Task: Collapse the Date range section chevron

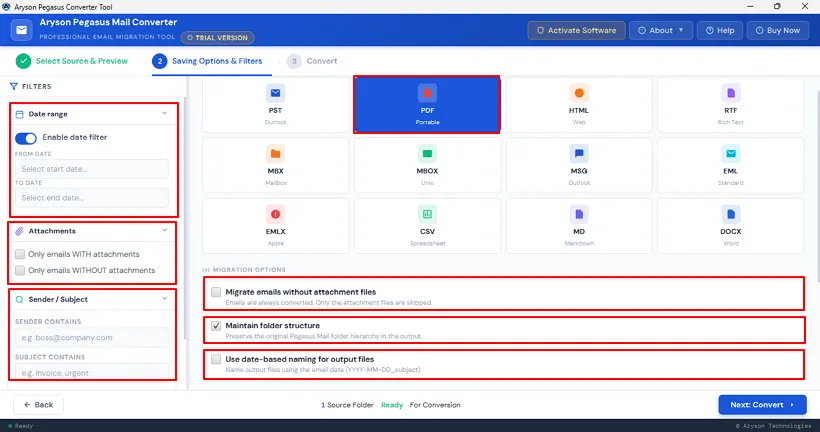Action: coord(164,113)
